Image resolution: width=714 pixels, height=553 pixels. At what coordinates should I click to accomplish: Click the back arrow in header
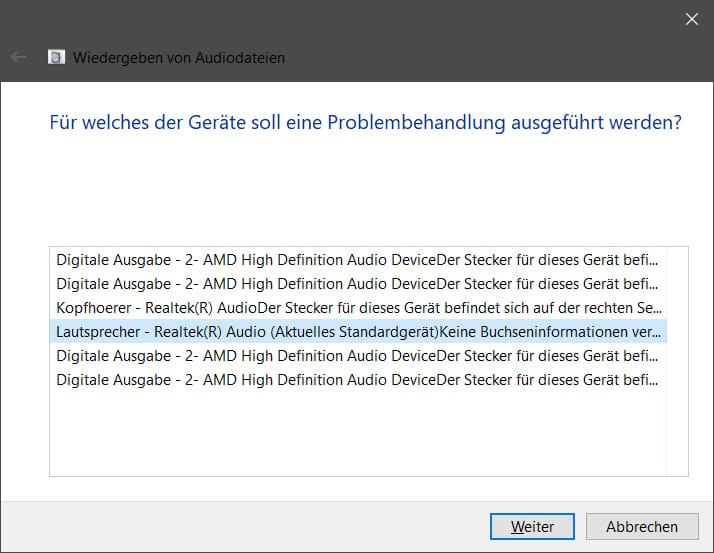(x=19, y=57)
